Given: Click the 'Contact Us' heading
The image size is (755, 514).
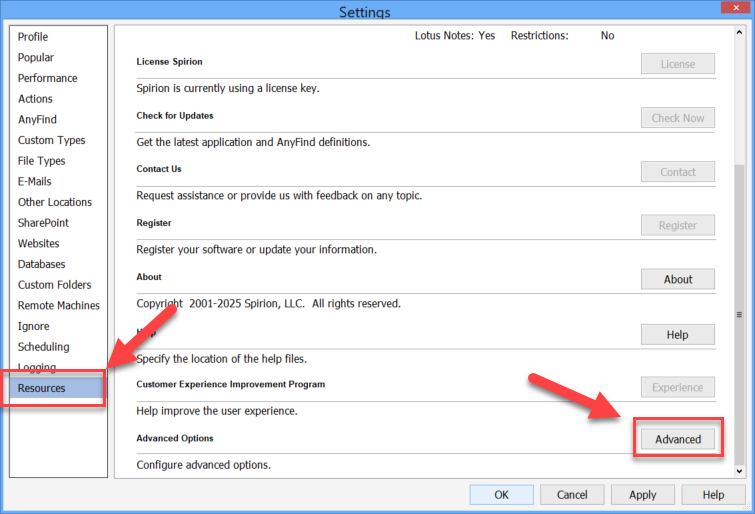Looking at the screenshot, I should 159,169.
